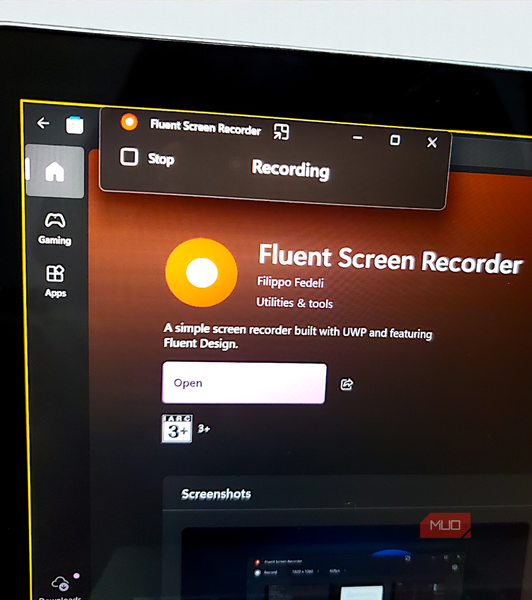Viewport: 532px width, 600px height.
Task: Go back with the Store back arrow
Action: 43,123
